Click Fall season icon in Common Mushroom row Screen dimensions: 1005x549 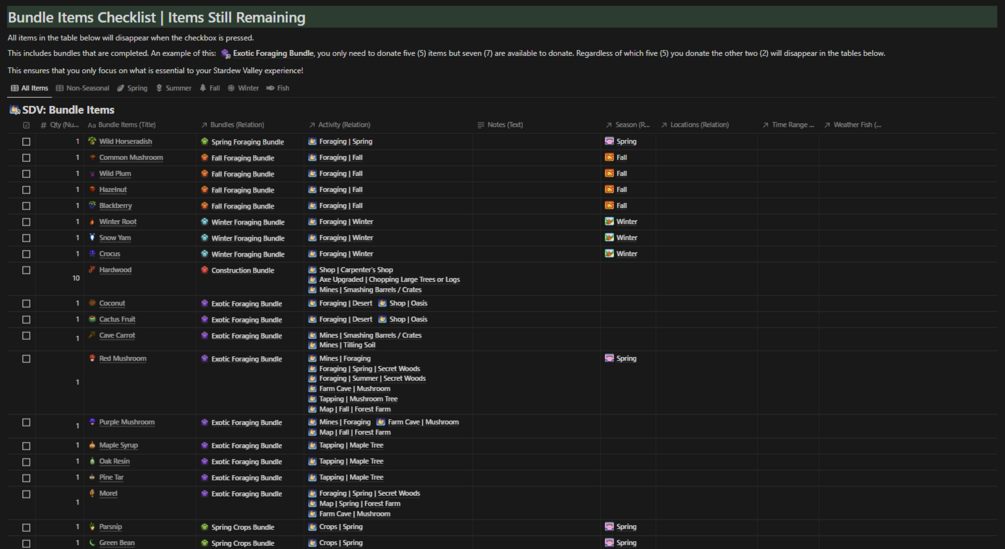(x=609, y=157)
